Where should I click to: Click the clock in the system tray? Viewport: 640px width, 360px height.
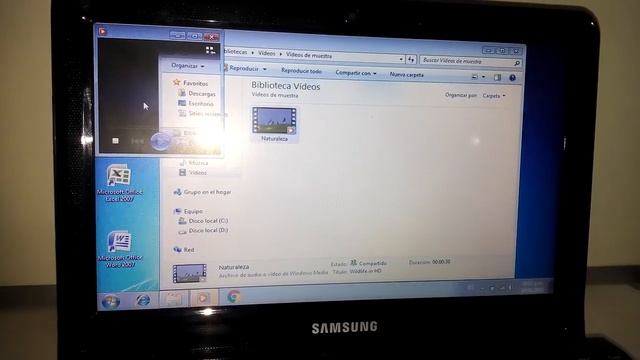pyautogui.click(x=533, y=286)
